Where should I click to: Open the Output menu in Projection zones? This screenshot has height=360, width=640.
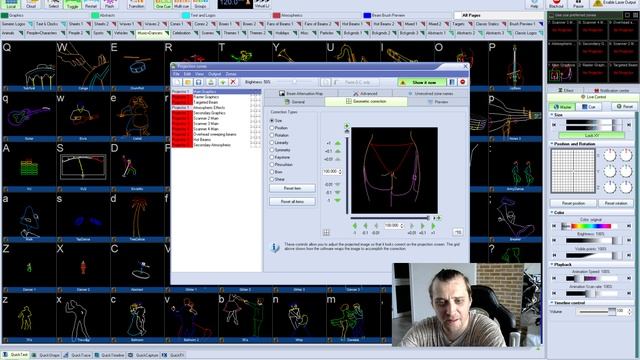pyautogui.click(x=214, y=74)
